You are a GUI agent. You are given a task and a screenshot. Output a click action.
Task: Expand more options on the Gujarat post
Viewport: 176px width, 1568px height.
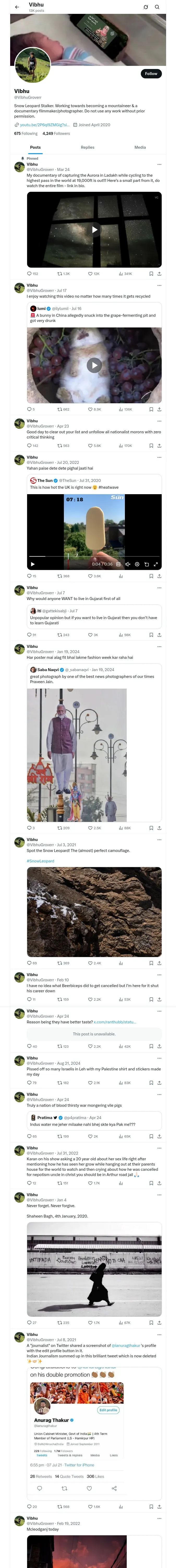coord(160,588)
